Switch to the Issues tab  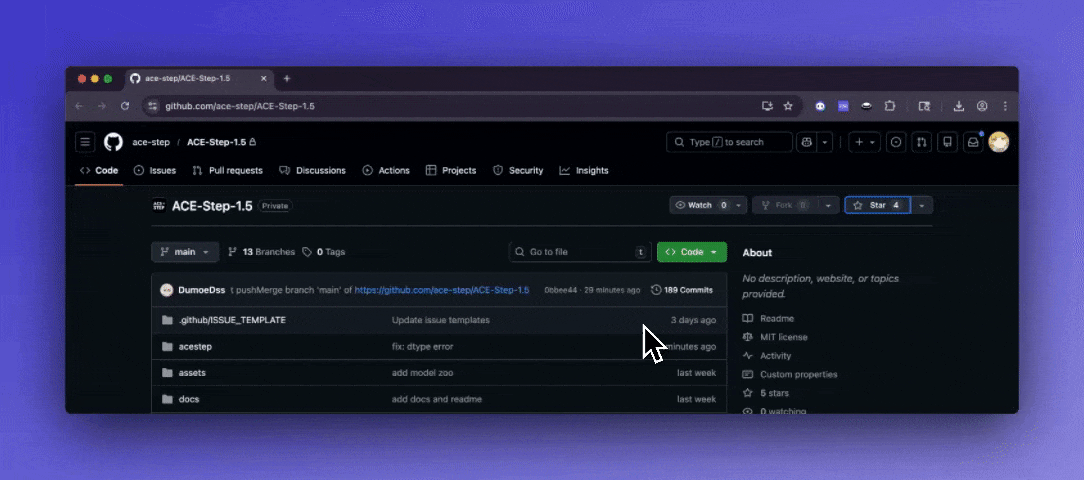click(155, 170)
